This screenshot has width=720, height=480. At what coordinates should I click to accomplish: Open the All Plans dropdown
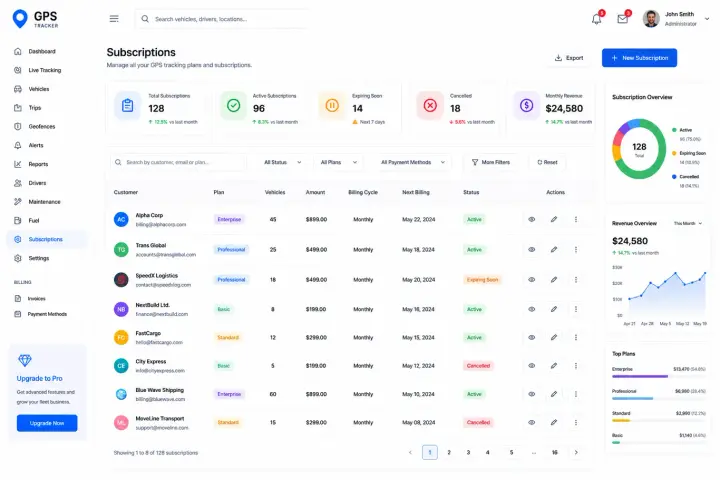click(x=338, y=163)
